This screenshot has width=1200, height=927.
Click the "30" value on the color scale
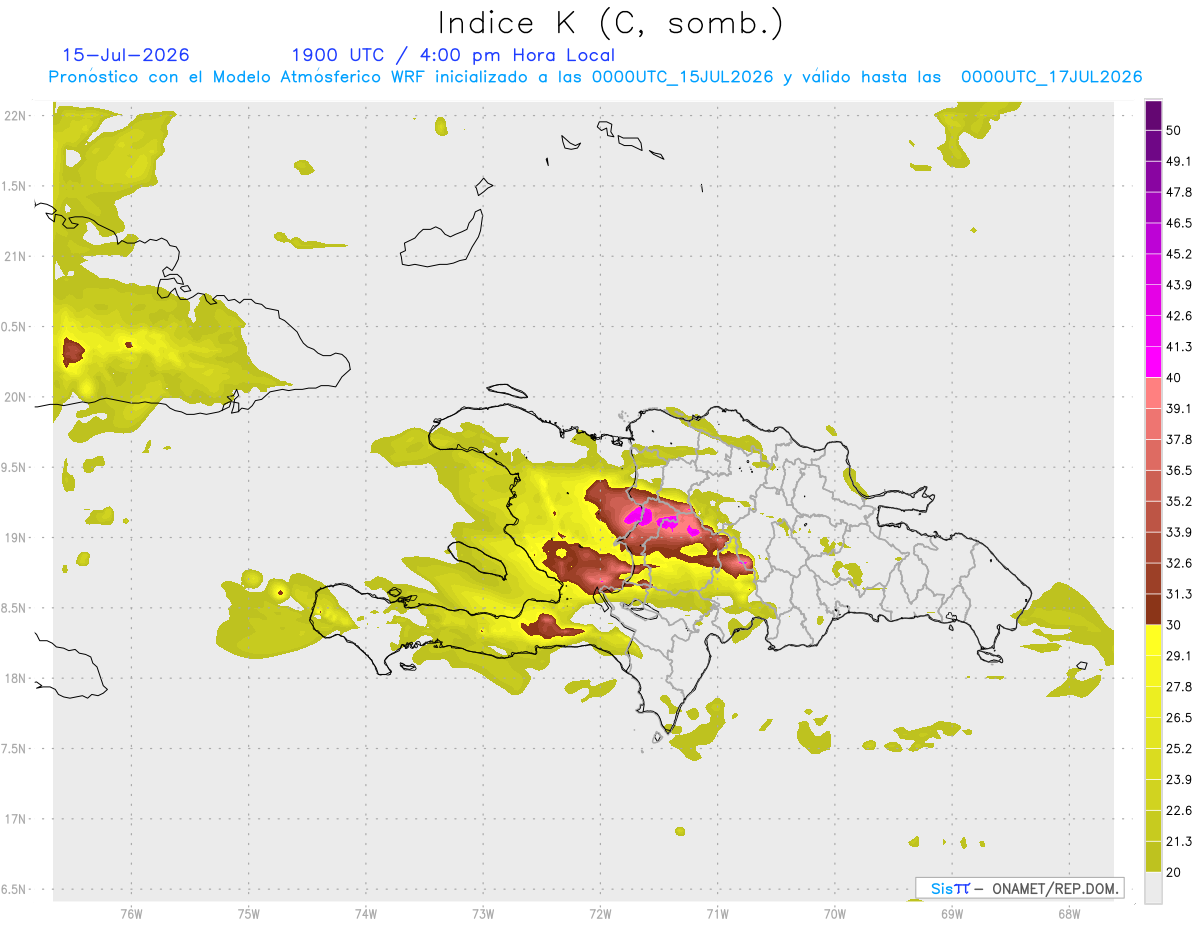pos(1175,625)
